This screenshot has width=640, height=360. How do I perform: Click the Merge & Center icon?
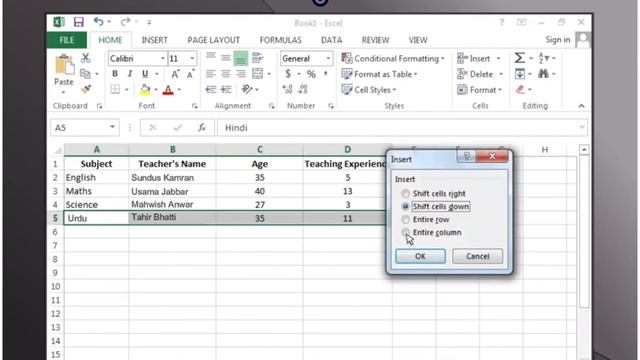point(258,74)
